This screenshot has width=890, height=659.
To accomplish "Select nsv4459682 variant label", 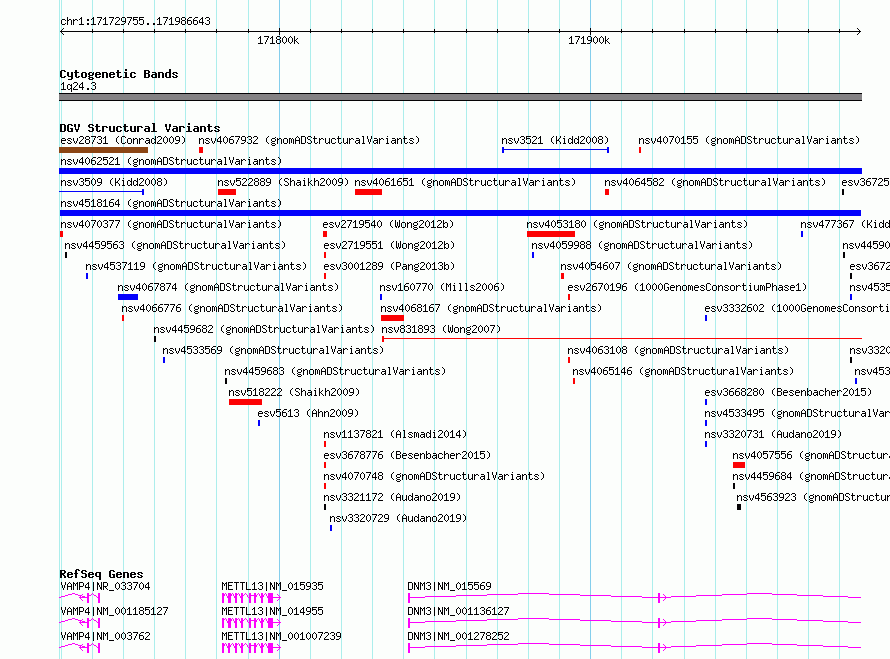I will 264,329.
